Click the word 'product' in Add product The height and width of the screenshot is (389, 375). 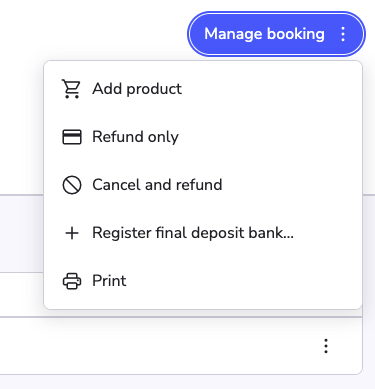pos(154,89)
